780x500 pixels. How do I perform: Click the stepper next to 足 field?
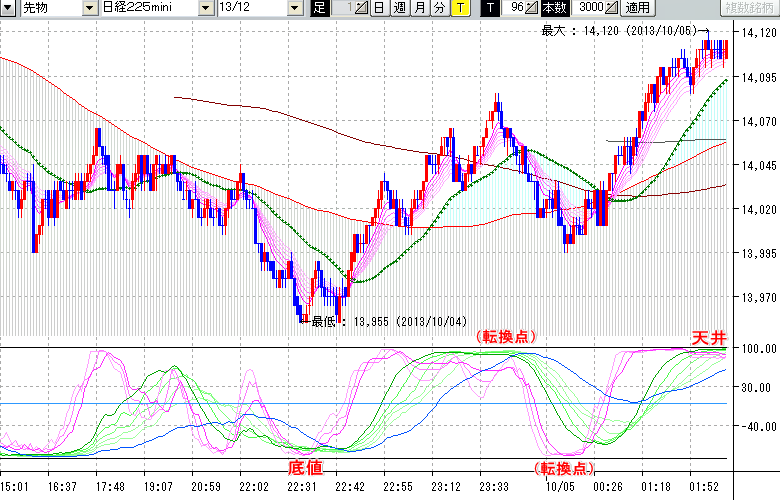pos(363,8)
